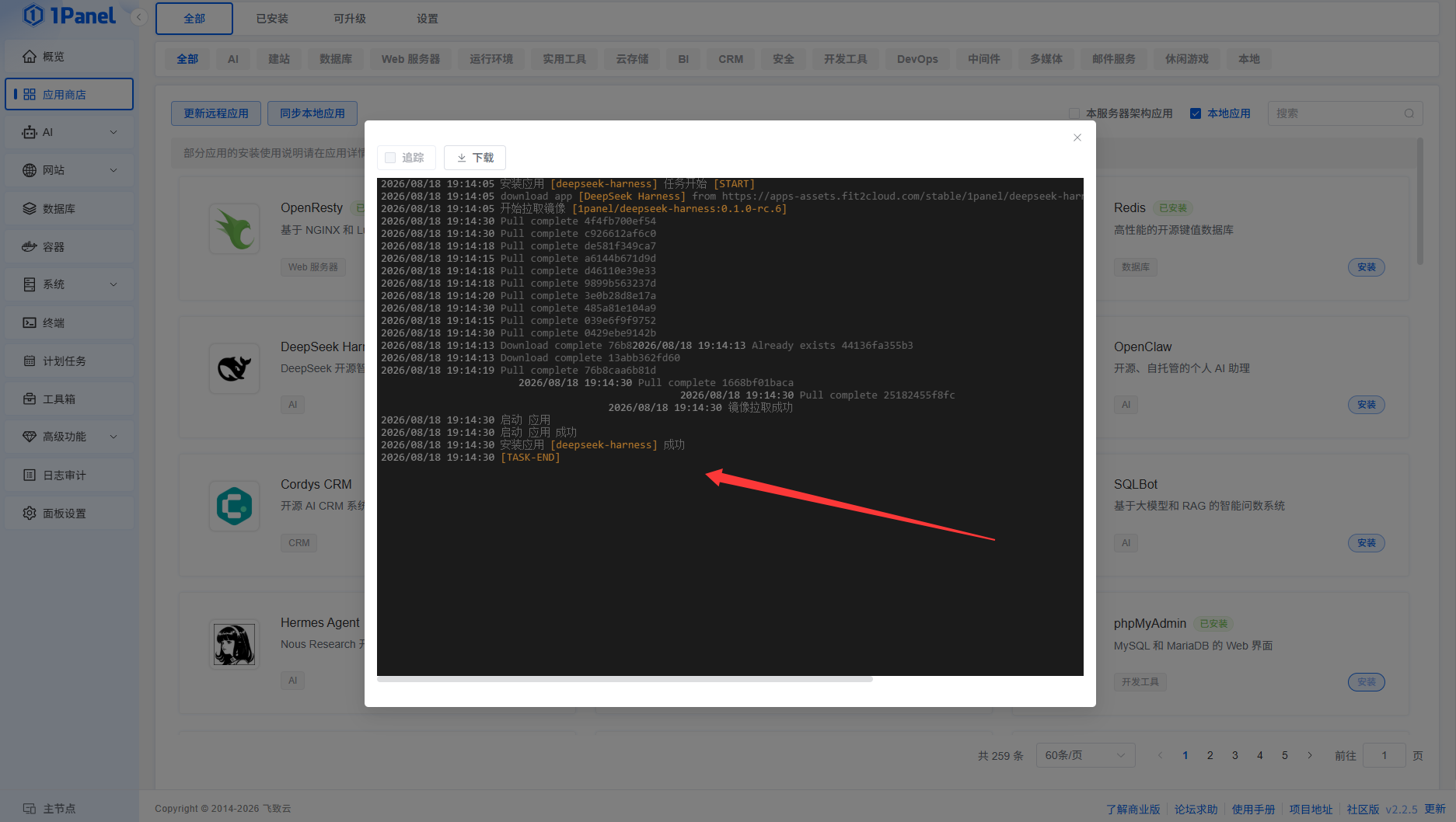Click the 日志审计 log icon
The width and height of the screenshot is (1456, 822).
click(x=30, y=475)
